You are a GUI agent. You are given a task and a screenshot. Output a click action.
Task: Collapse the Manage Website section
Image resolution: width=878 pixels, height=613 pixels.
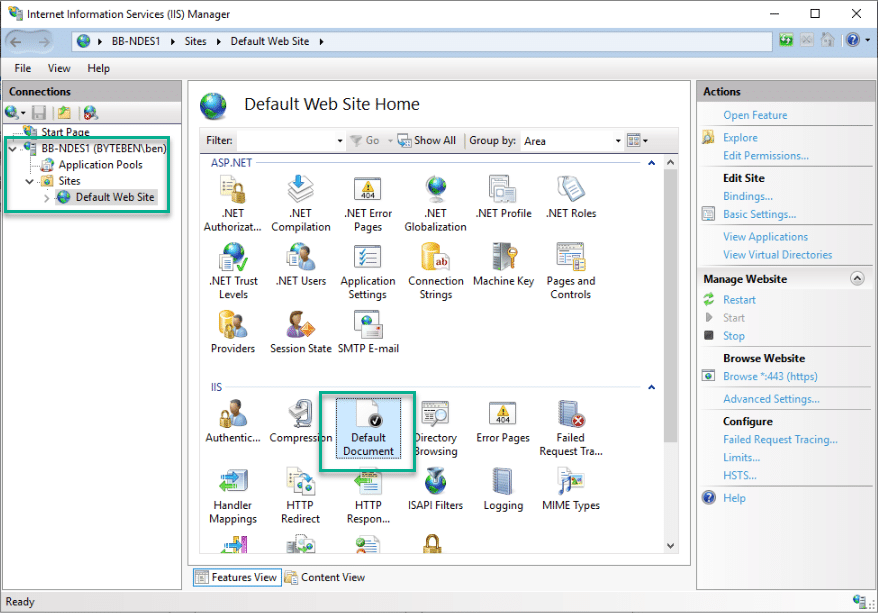click(x=857, y=278)
